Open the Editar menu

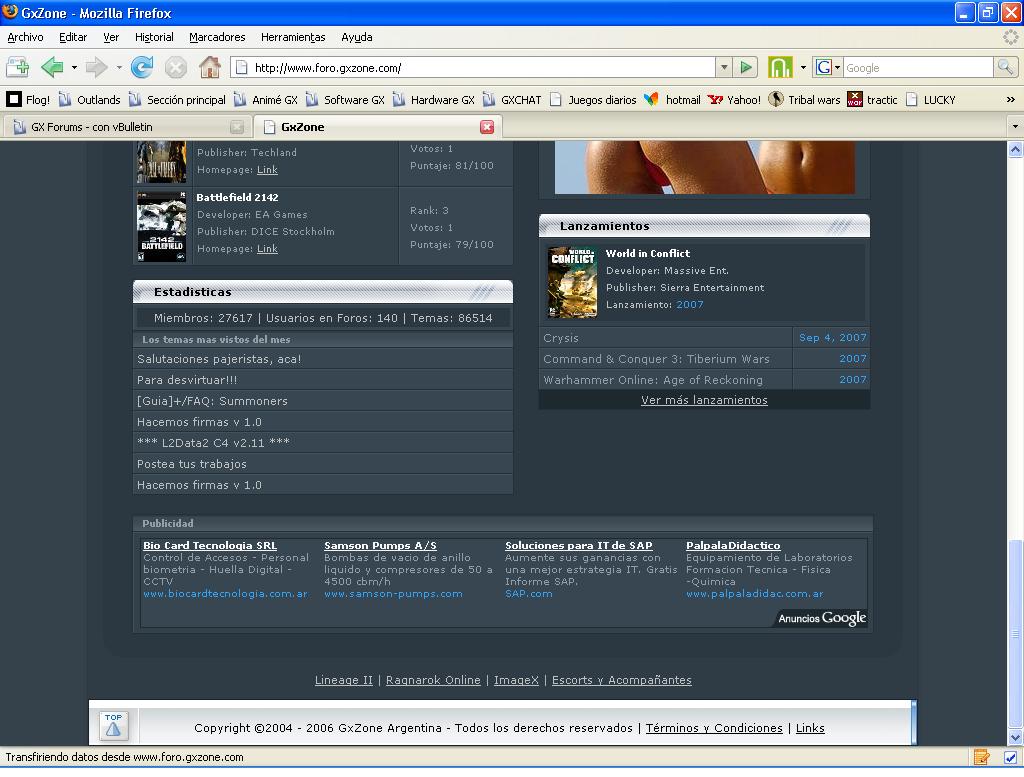tap(73, 37)
